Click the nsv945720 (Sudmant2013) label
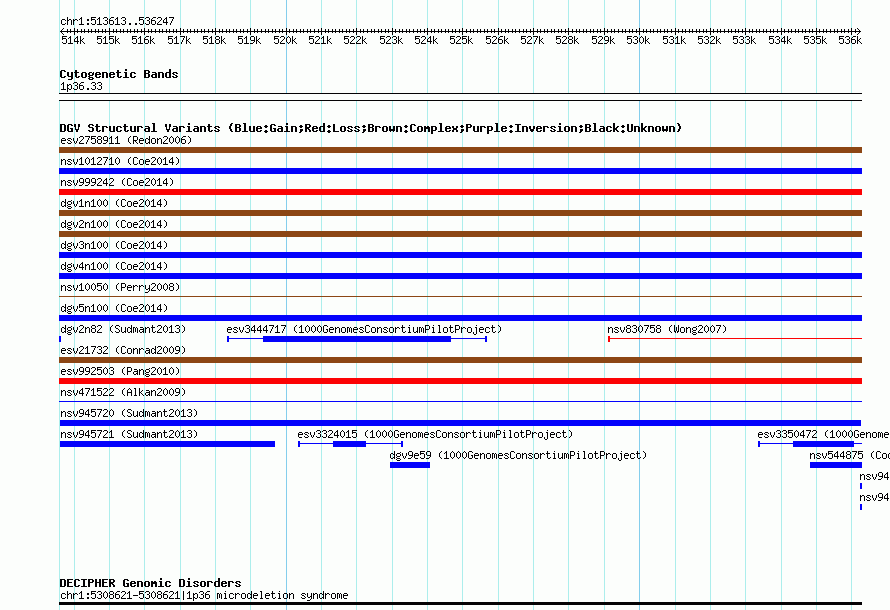Screen dimensions: 890x610 [129, 413]
